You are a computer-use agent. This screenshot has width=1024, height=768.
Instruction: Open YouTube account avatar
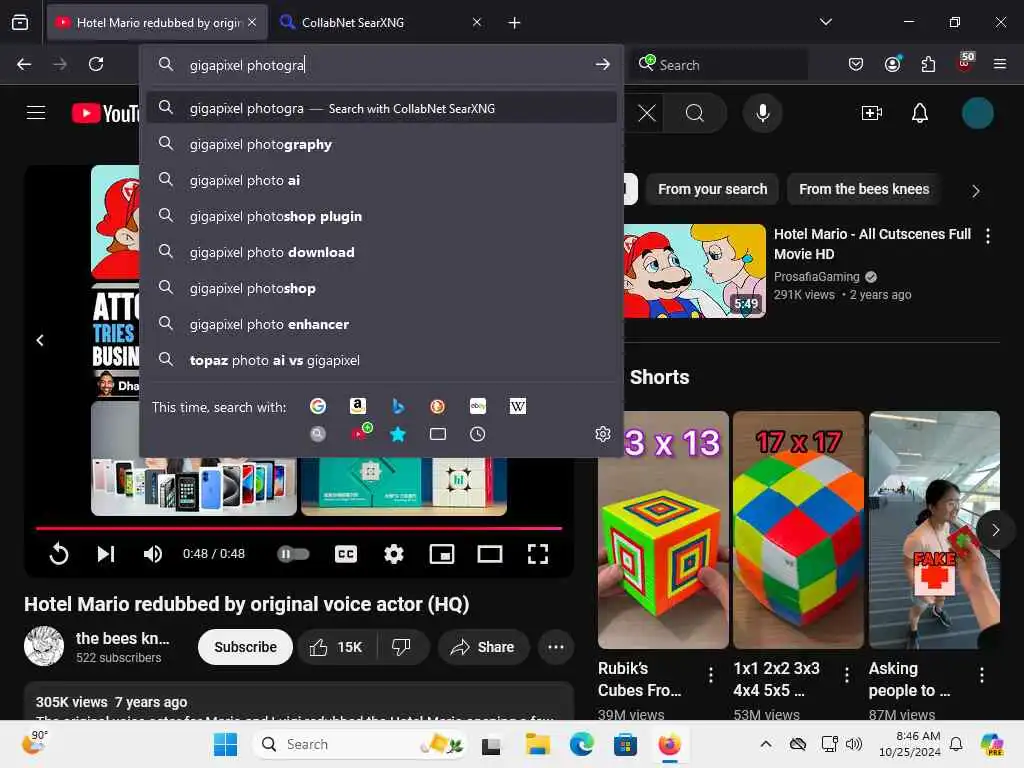pyautogui.click(x=978, y=113)
